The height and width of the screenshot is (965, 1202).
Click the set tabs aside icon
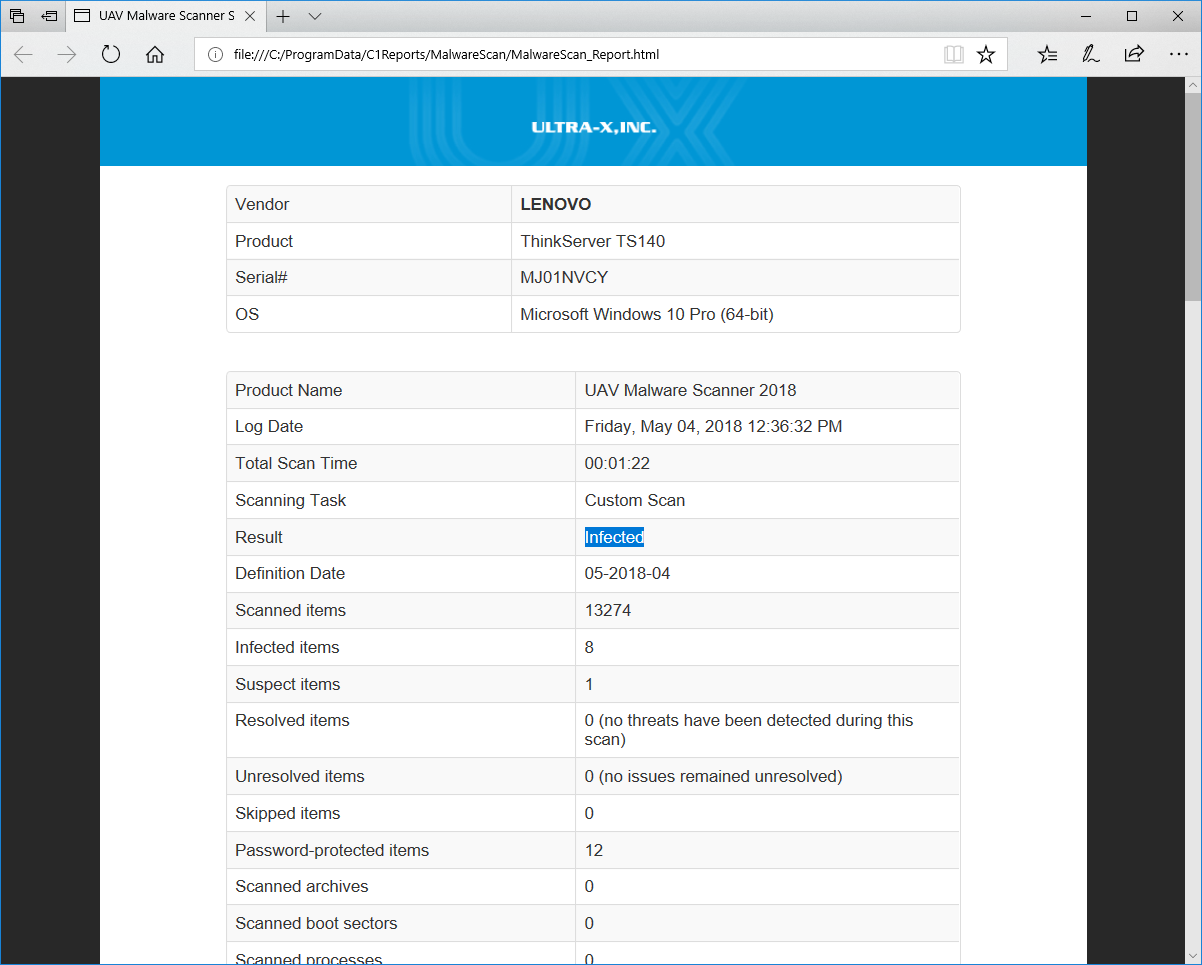pyautogui.click(x=49, y=16)
